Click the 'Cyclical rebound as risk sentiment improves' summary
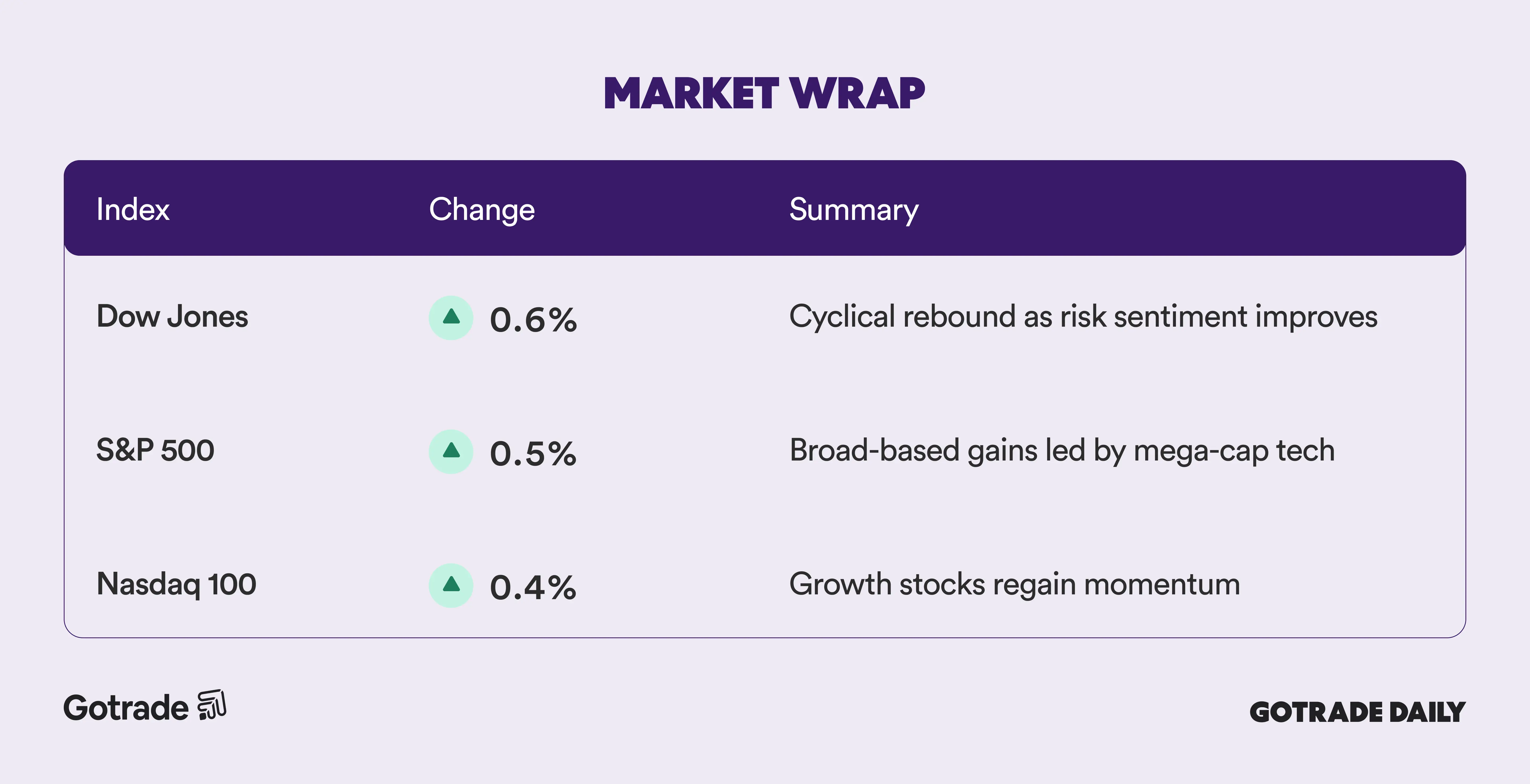Image resolution: width=1530 pixels, height=784 pixels. [1083, 317]
